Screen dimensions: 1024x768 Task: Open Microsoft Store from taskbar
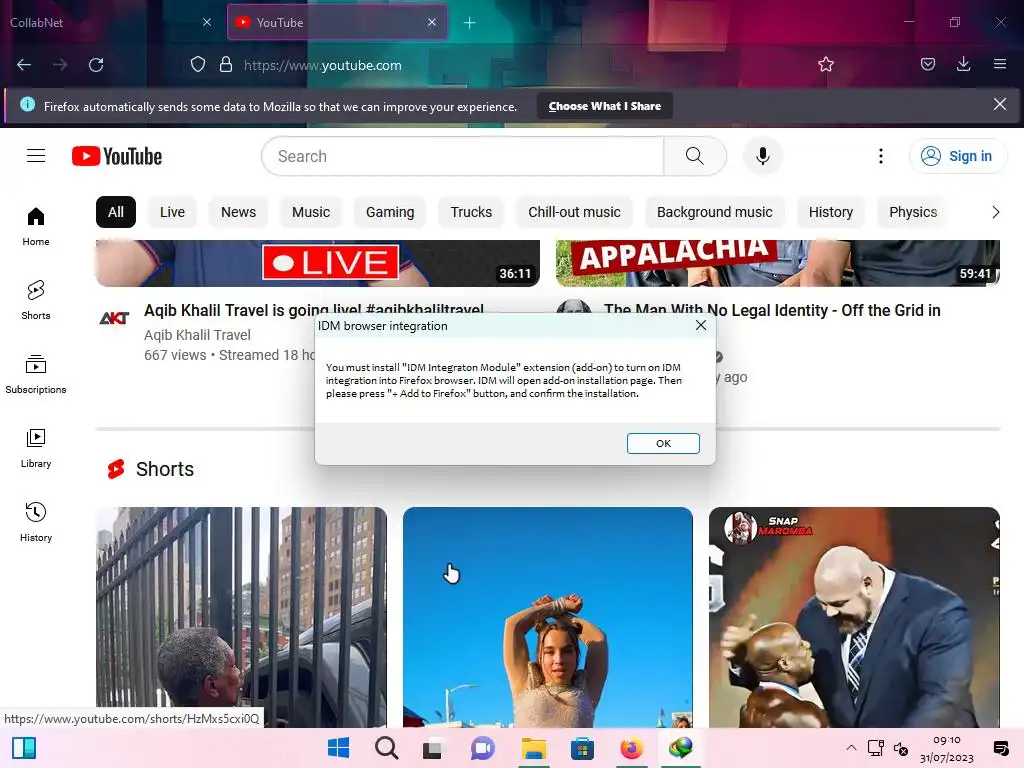[582, 748]
